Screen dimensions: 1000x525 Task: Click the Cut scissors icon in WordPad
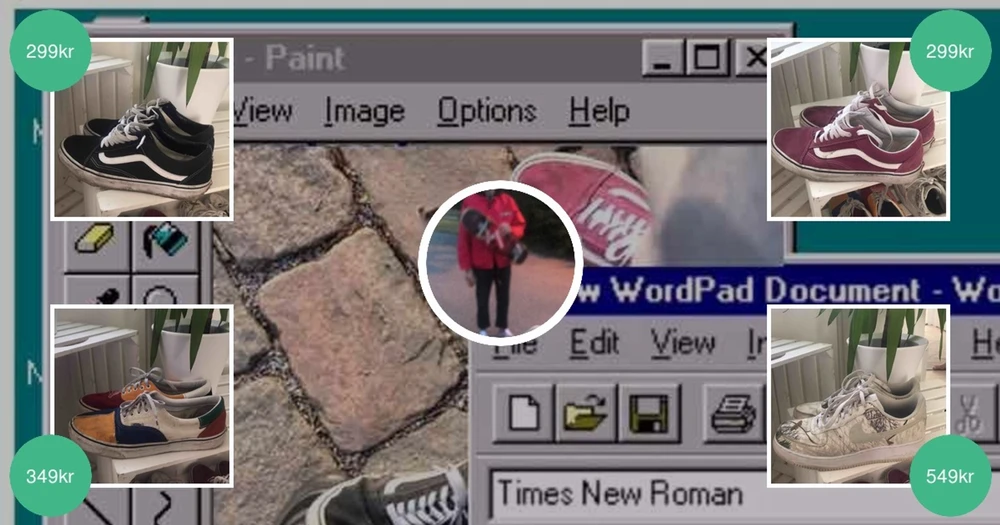click(966, 413)
